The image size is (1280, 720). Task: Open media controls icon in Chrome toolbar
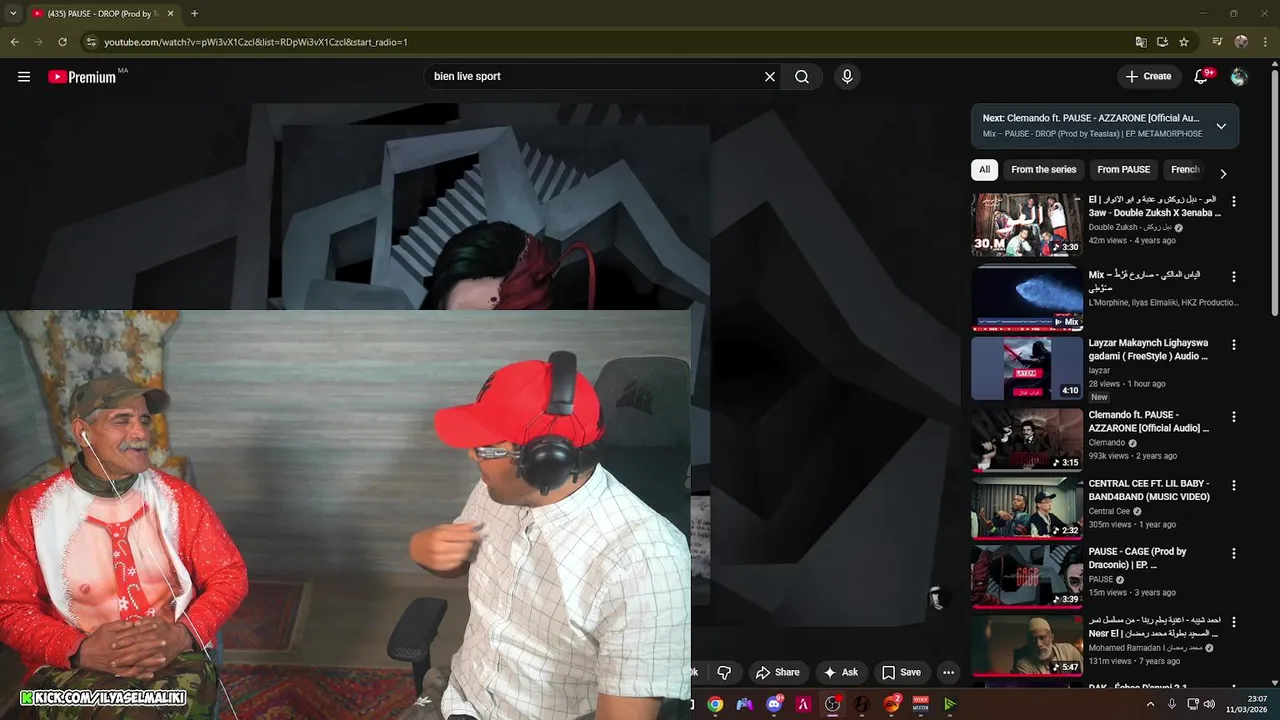coord(1217,42)
